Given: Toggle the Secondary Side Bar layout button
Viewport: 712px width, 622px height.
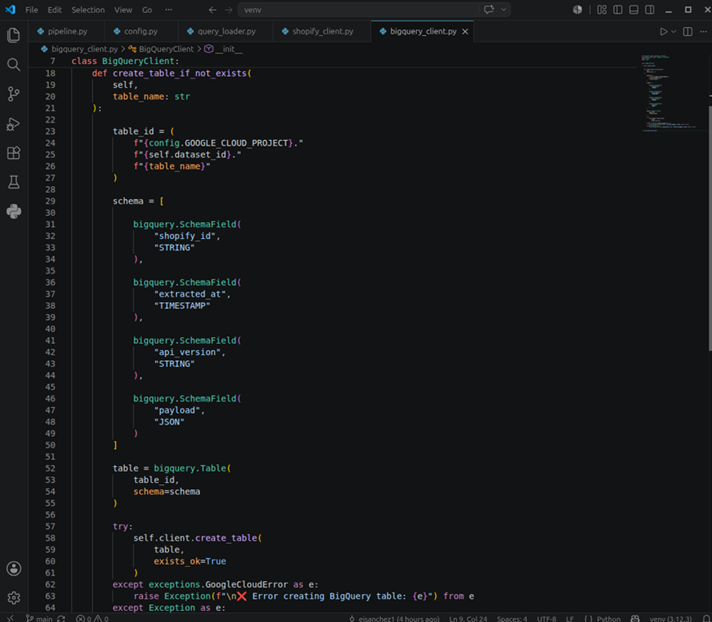Looking at the screenshot, I should tap(650, 10).
